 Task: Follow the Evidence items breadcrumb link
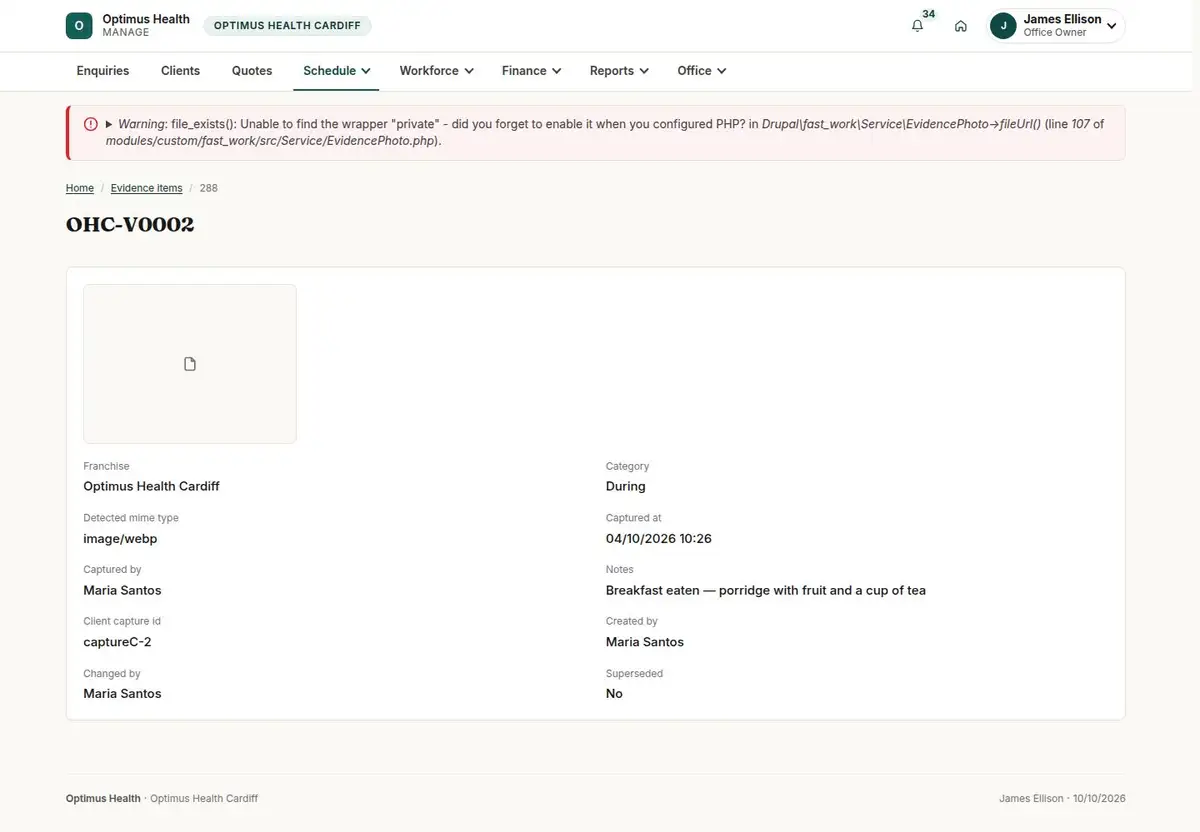[x=147, y=188]
